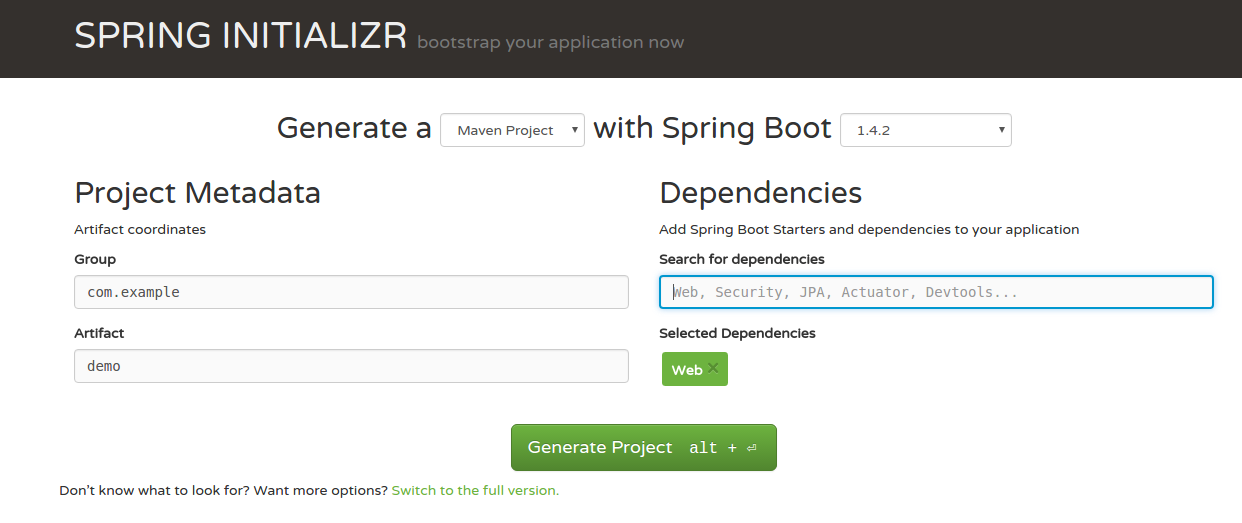The width and height of the screenshot is (1242, 523).
Task: Click the arrow on the version 1.4.2 selector
Action: tap(1001, 130)
